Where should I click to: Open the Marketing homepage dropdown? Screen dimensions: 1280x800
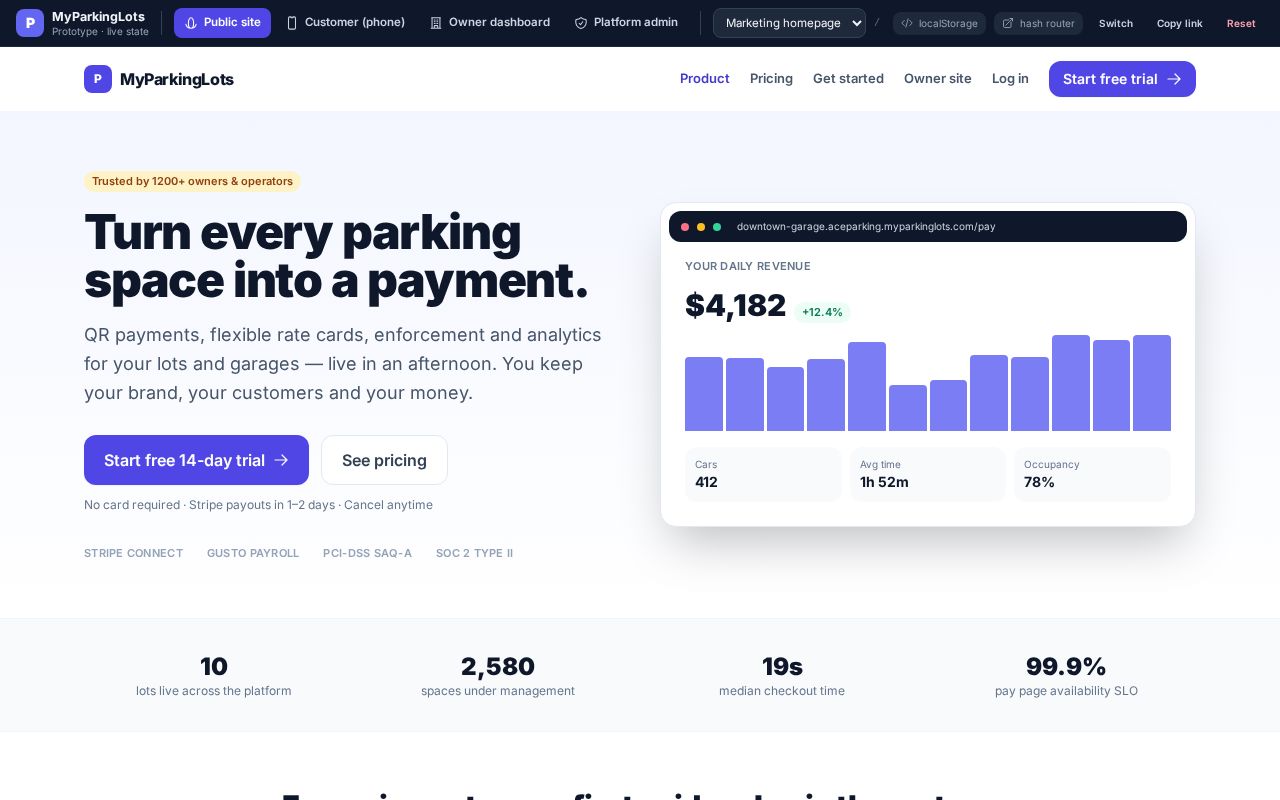[789, 23]
